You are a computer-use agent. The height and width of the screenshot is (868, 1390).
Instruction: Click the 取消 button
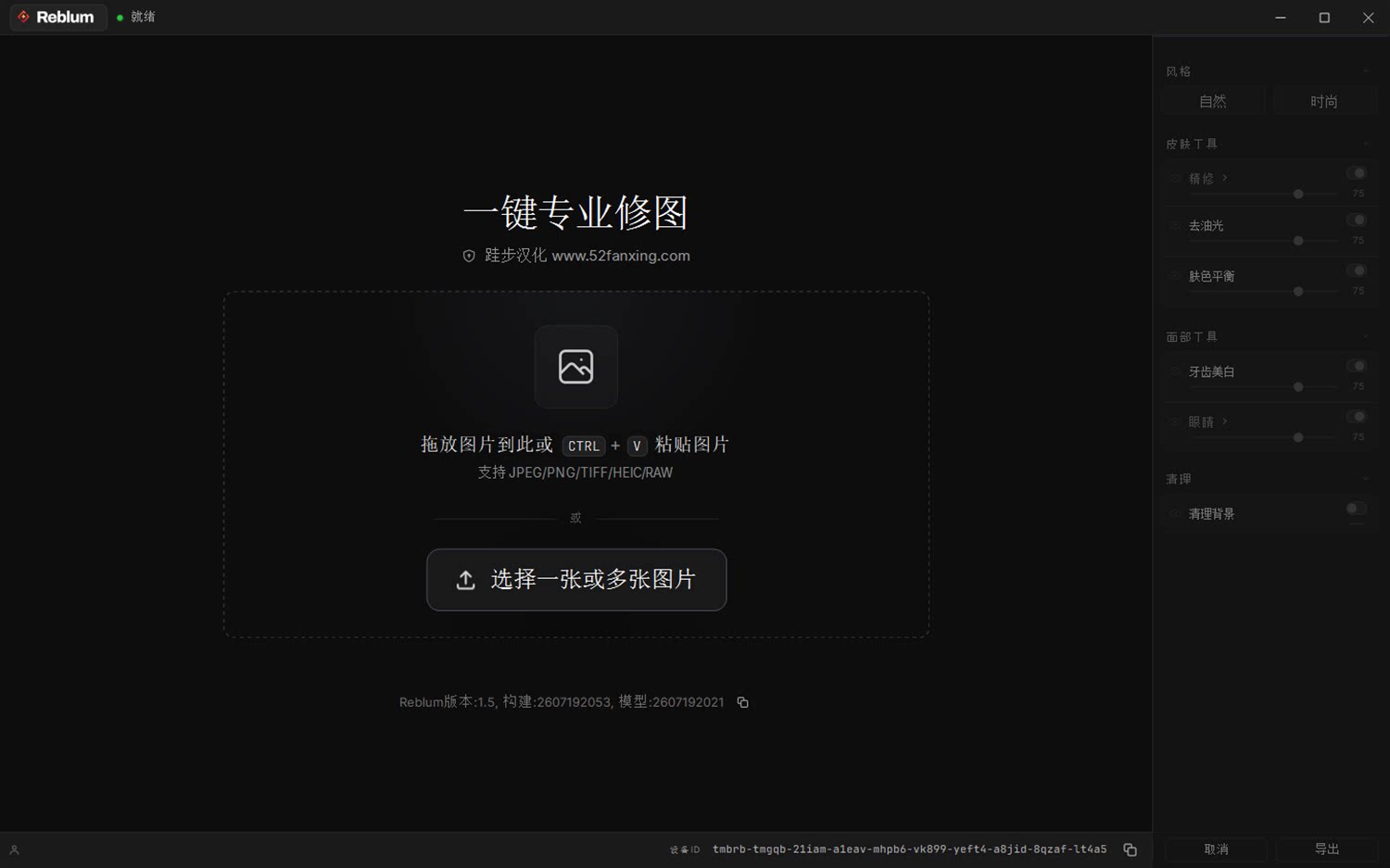click(x=1216, y=849)
